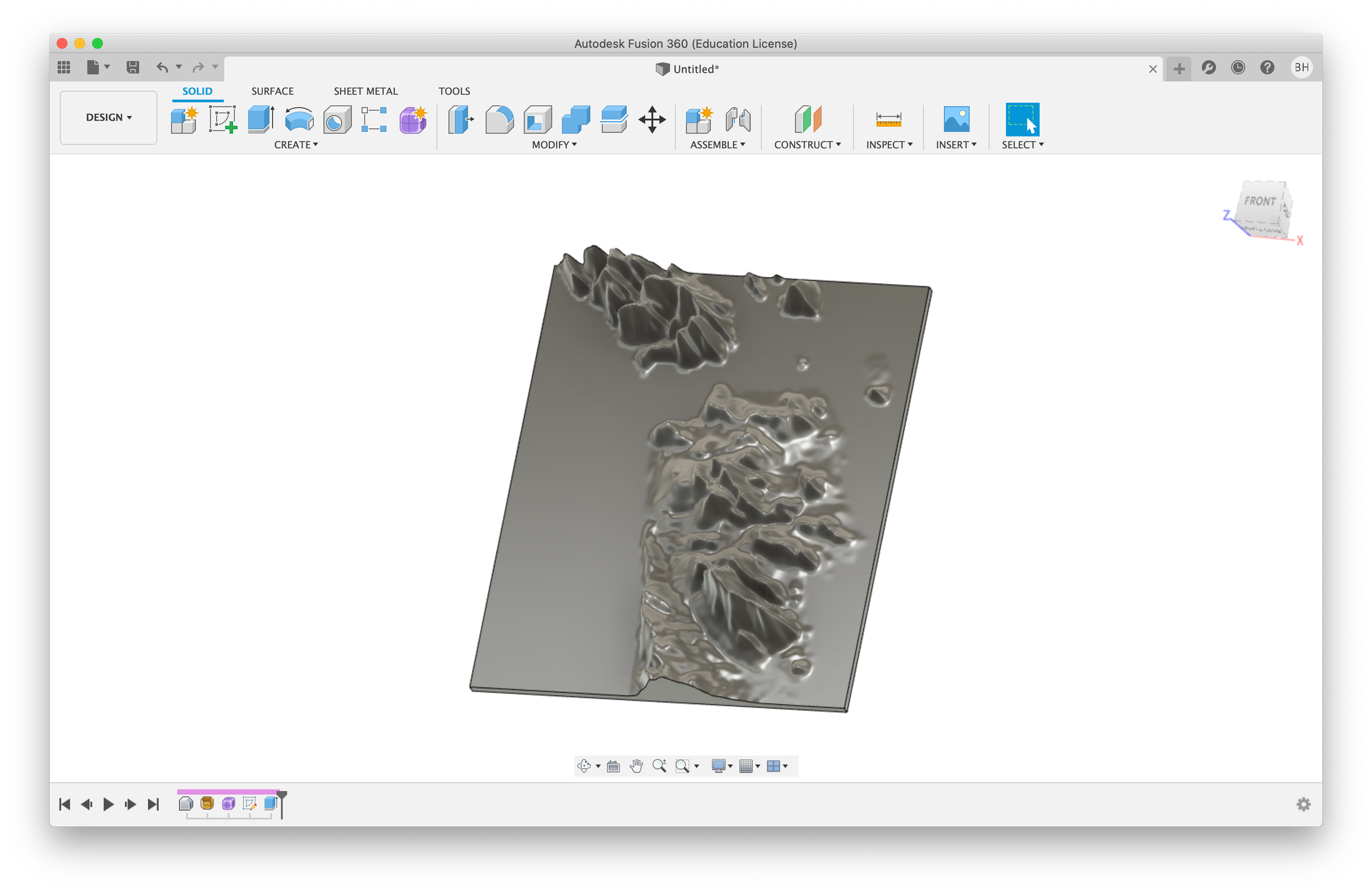
Task: Expand the CREATE menu dropdown
Action: [x=296, y=145]
